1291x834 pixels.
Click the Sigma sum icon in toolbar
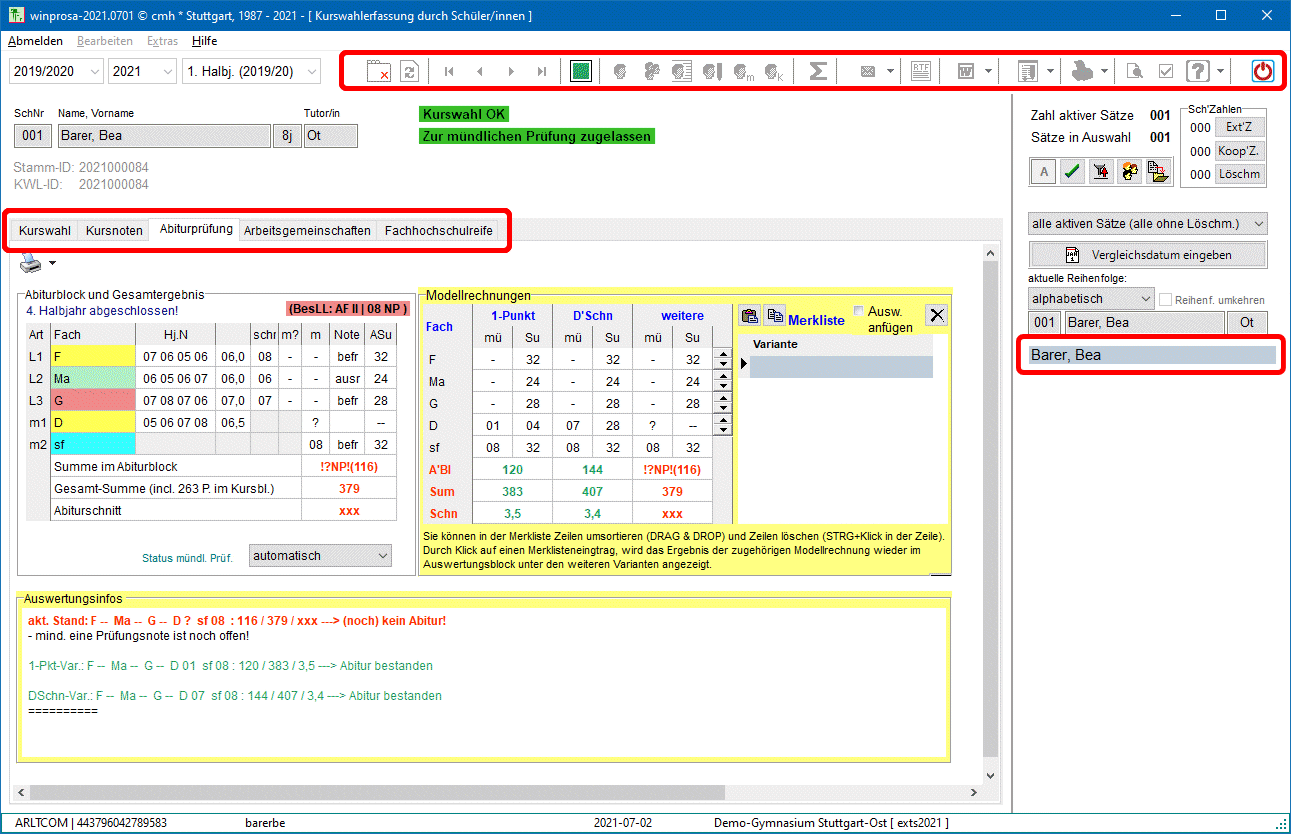817,71
